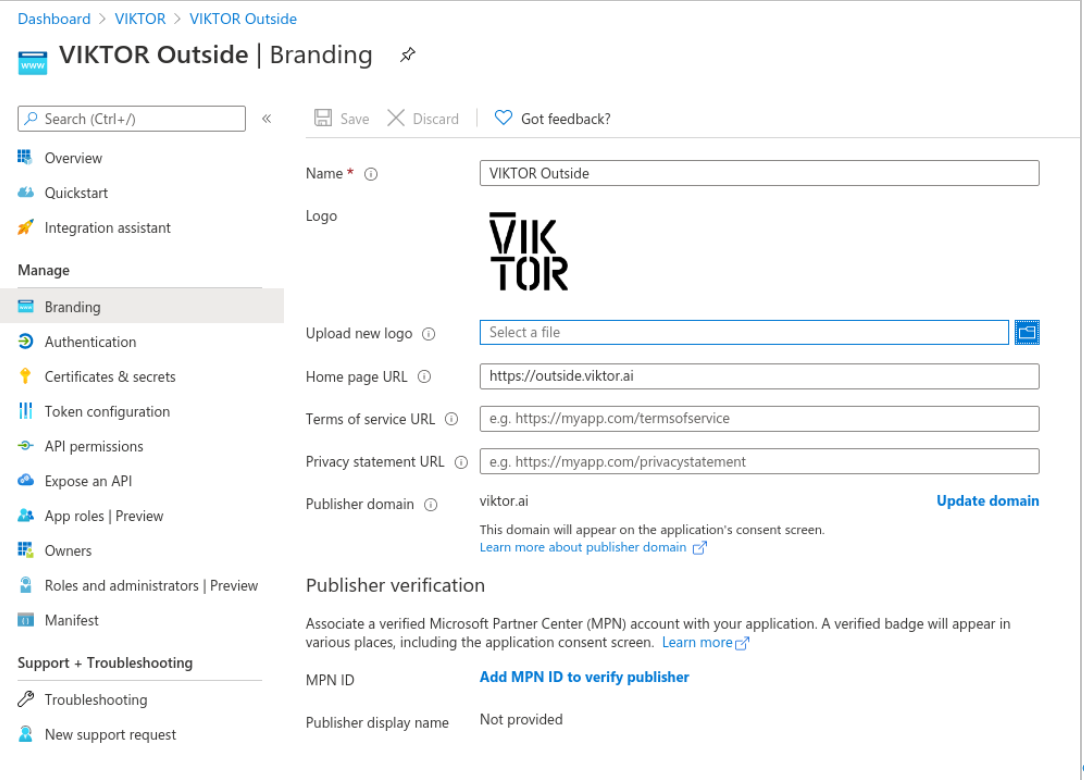Image resolution: width=1084 pixels, height=780 pixels.
Task: Click the folder browse icon for logo upload
Action: (1027, 333)
